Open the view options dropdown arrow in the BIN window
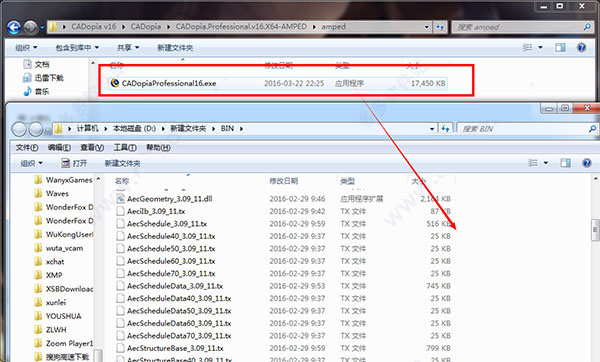 tap(546, 163)
